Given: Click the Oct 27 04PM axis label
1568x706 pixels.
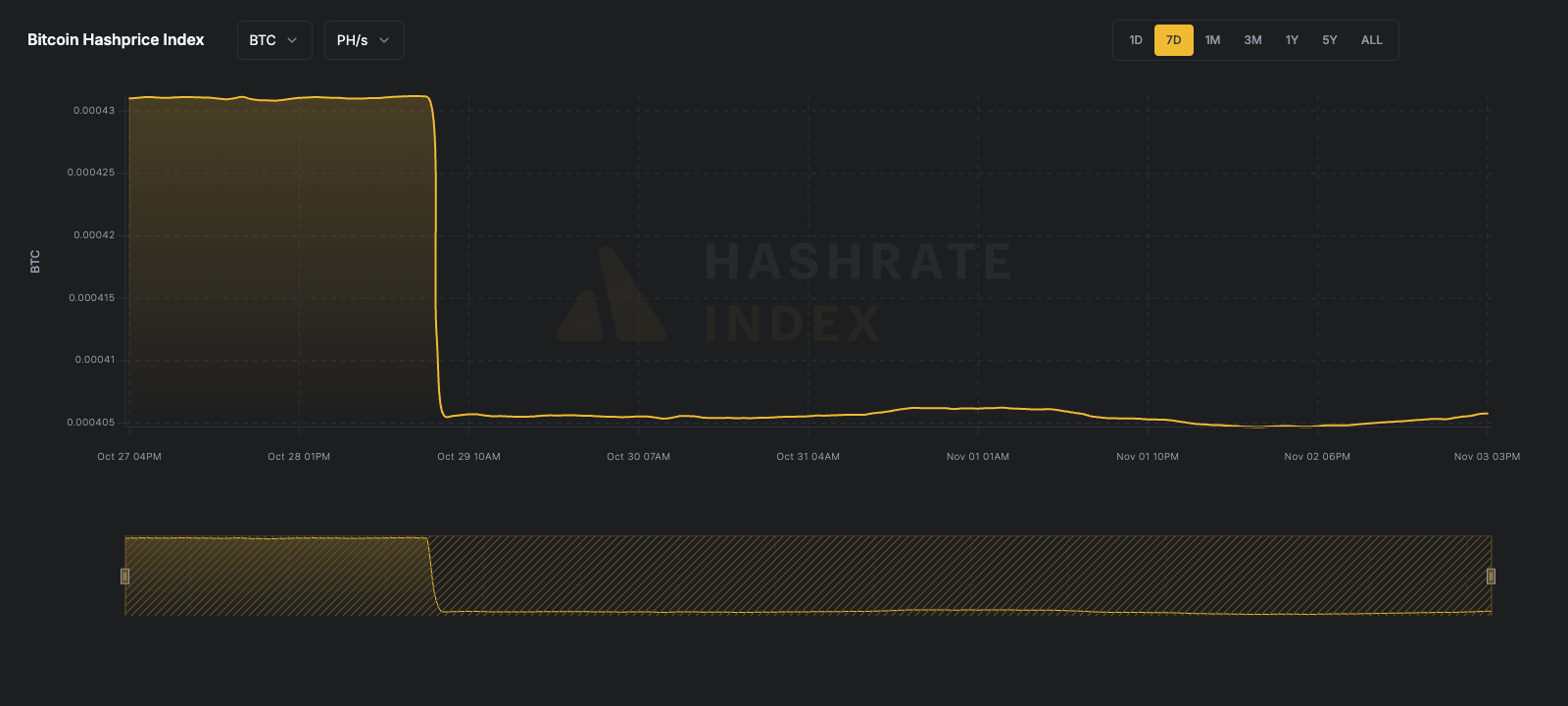Looking at the screenshot, I should point(129,457).
